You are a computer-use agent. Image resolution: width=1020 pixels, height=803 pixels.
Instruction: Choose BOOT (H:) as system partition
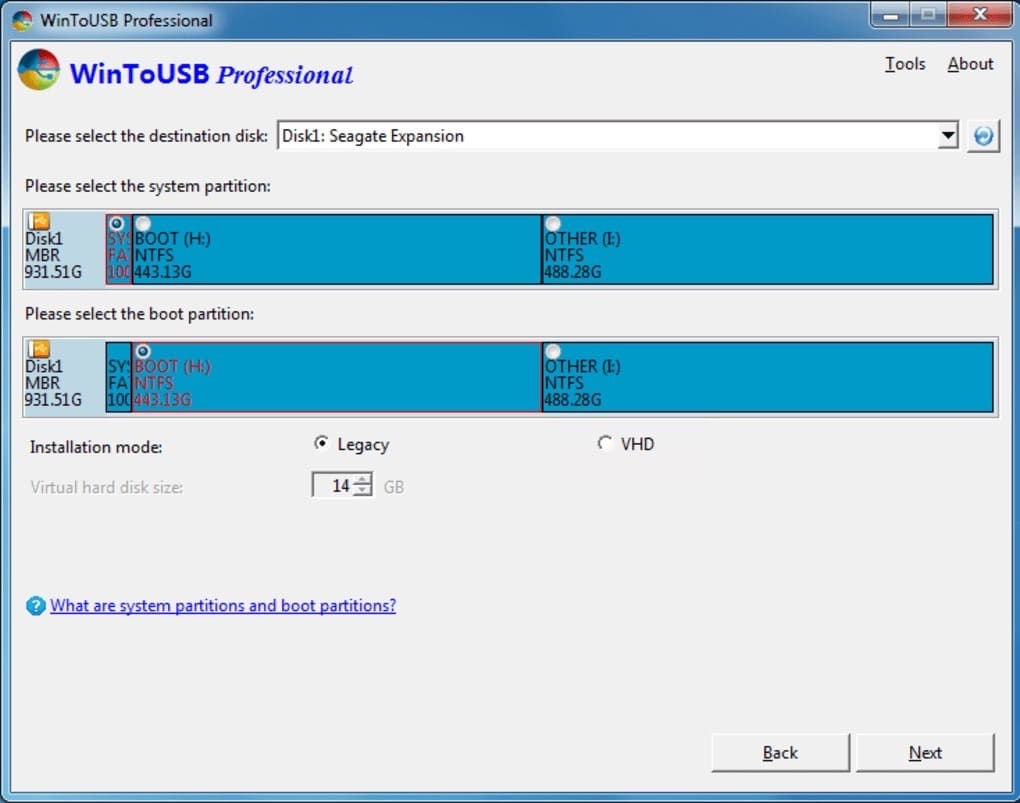(144, 223)
